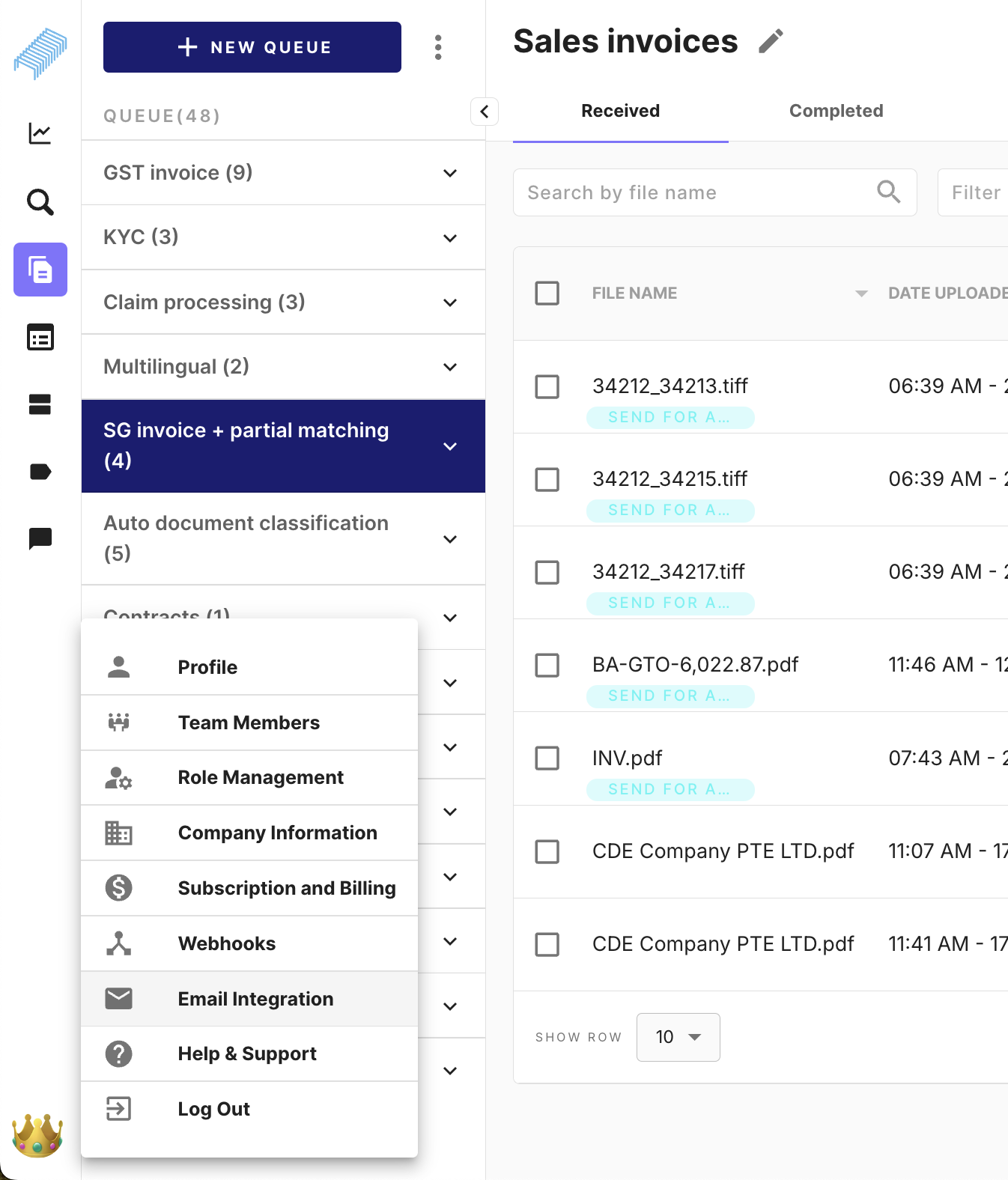Check the 34212_34215.tiff row checkbox
Image resolution: width=1008 pixels, height=1180 pixels.
coord(547,480)
